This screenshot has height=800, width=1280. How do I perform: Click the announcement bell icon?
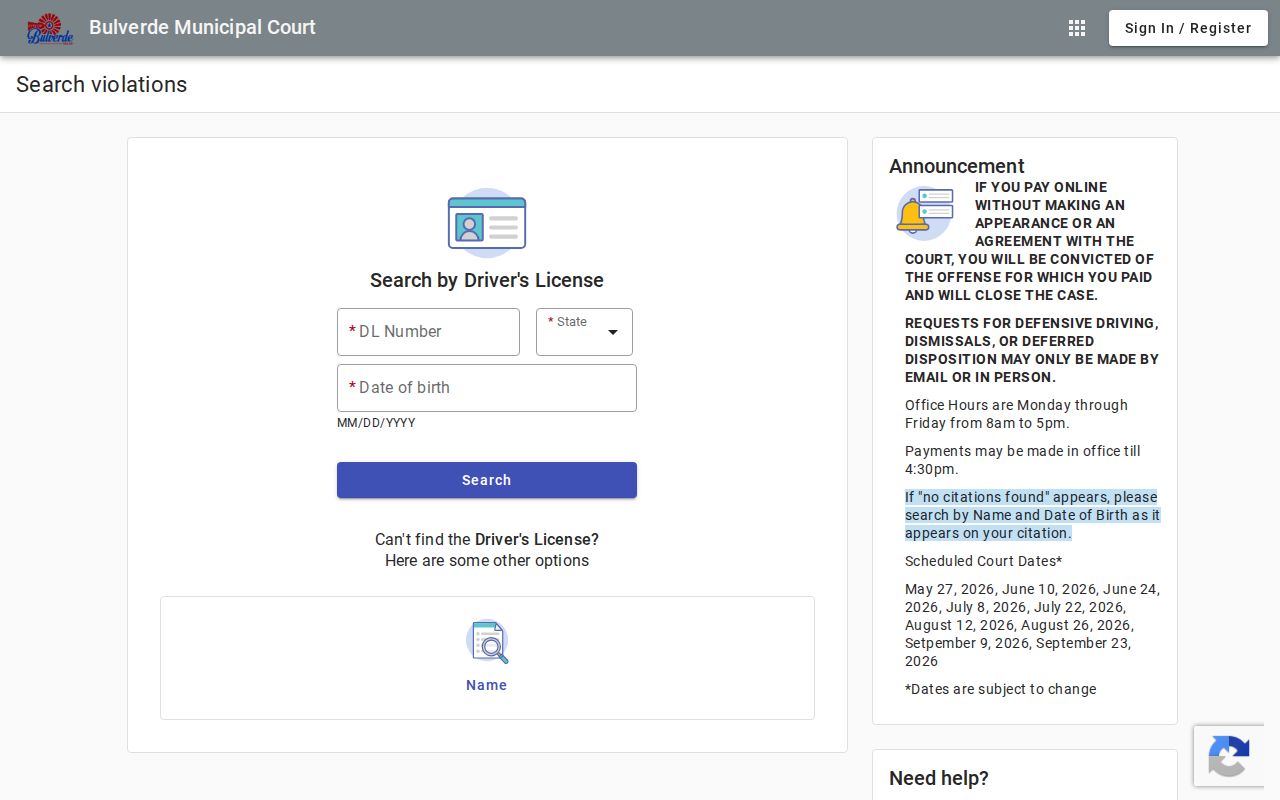click(924, 213)
